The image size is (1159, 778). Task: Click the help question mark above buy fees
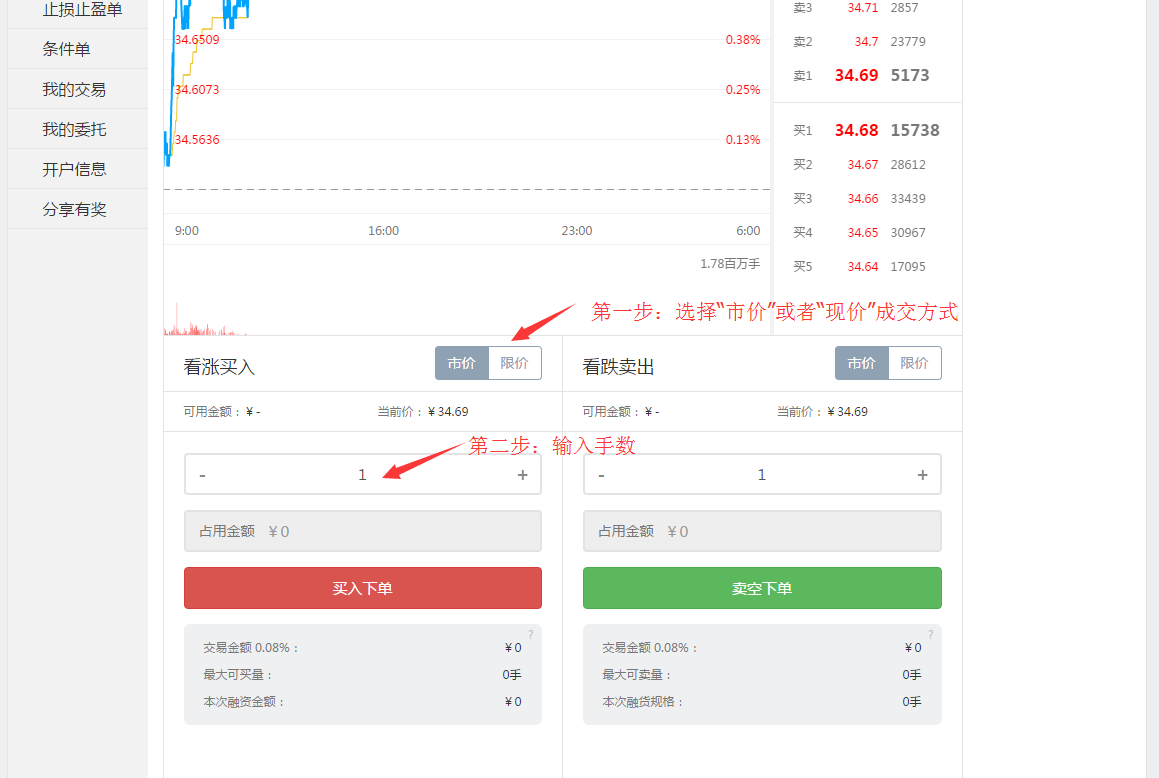tap(530, 633)
